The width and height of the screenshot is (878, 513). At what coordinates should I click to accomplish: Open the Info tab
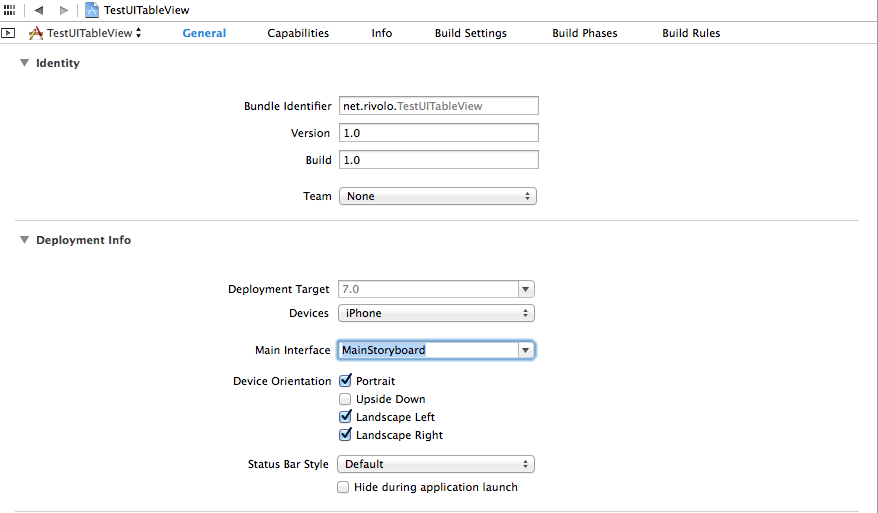(x=382, y=33)
